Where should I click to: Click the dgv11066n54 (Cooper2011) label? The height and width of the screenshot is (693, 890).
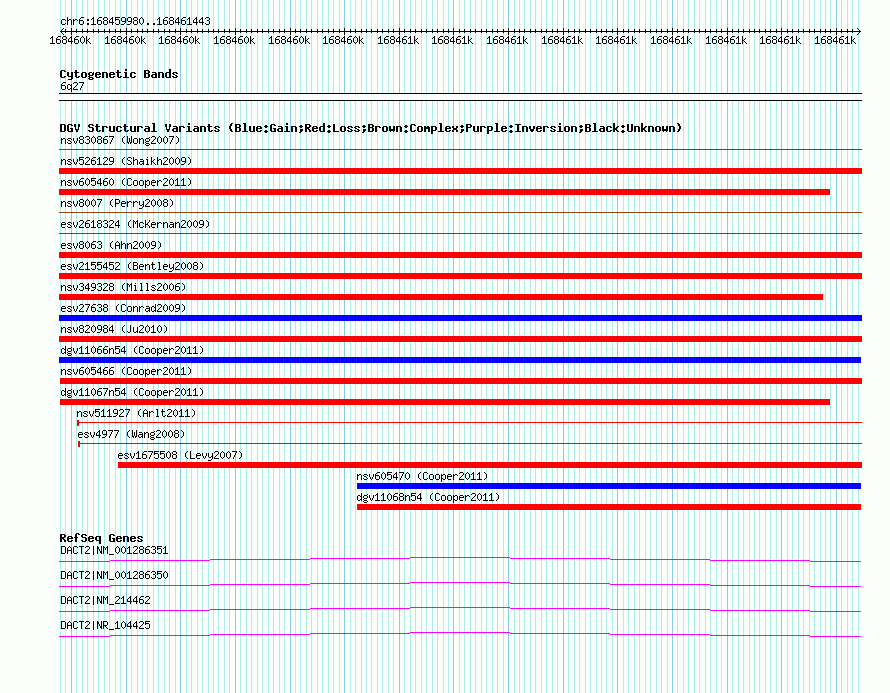[132, 350]
